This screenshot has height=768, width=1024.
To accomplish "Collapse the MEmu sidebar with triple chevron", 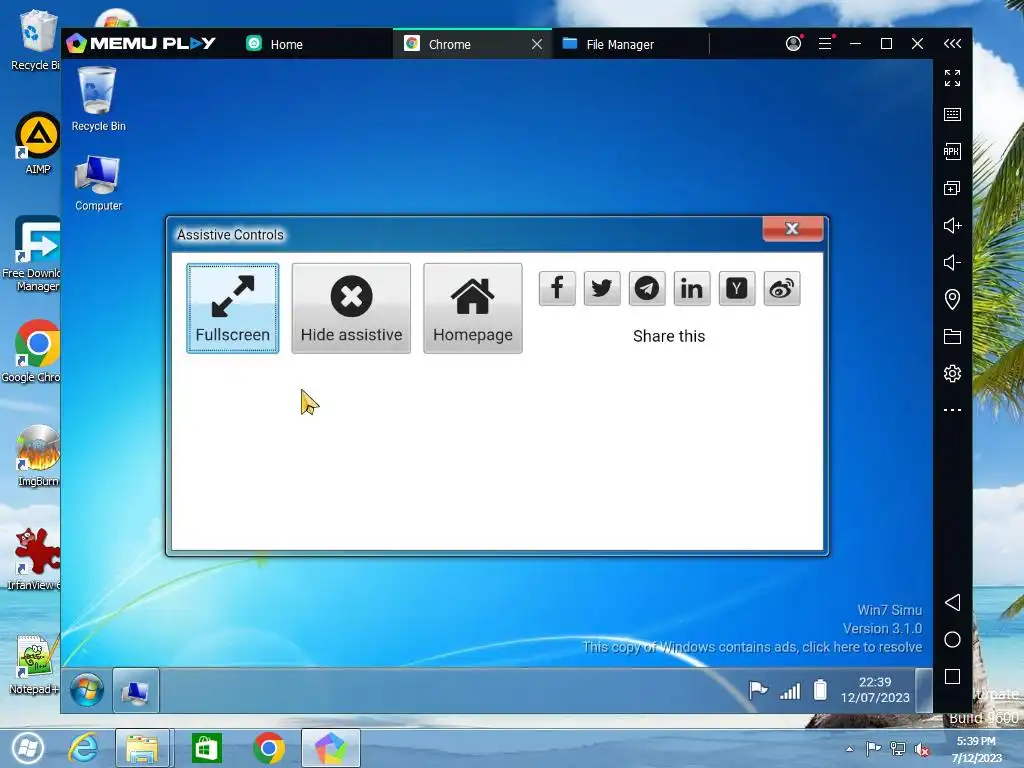I will point(952,43).
